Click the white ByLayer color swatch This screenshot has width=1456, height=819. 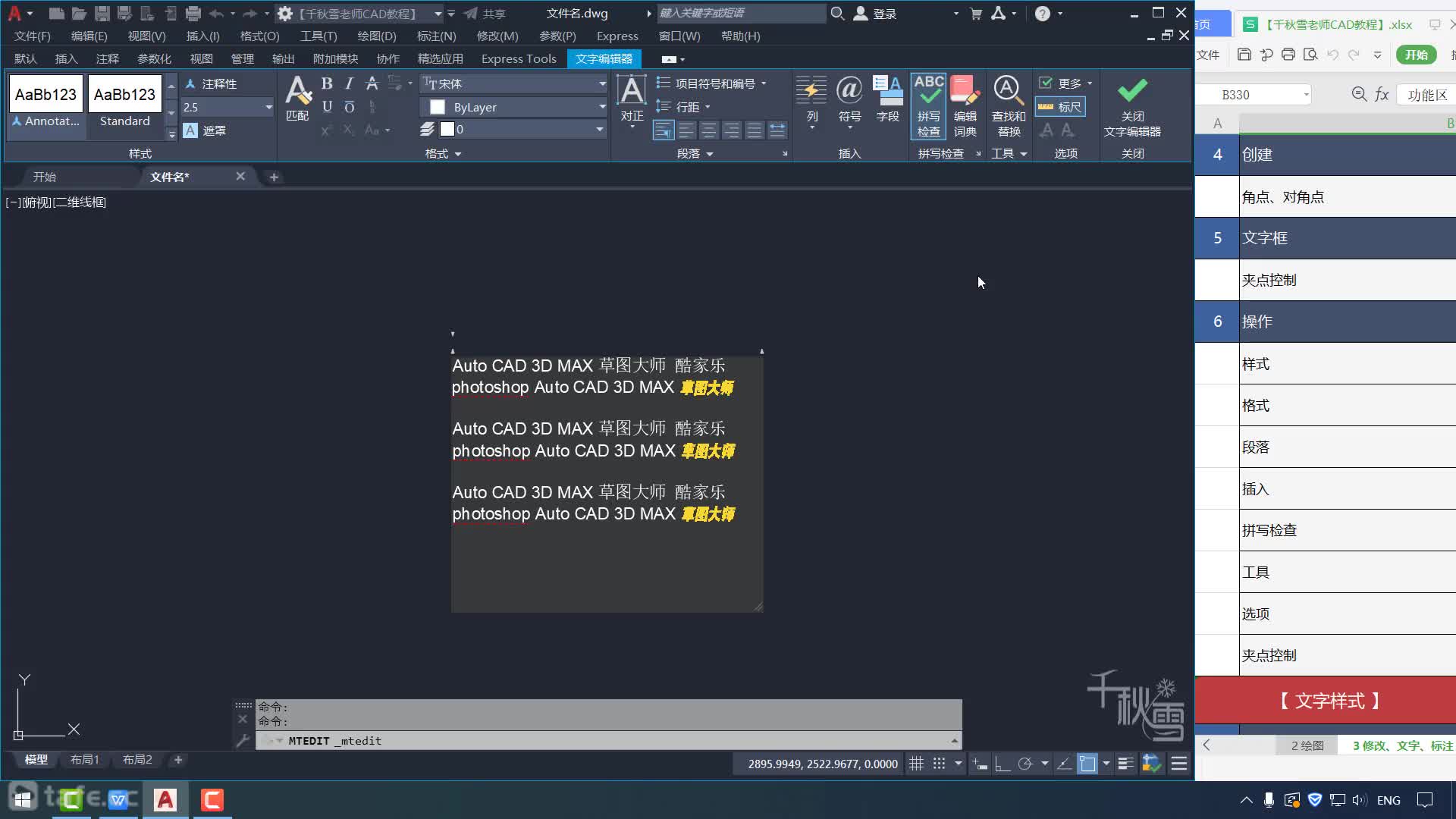pos(438,107)
